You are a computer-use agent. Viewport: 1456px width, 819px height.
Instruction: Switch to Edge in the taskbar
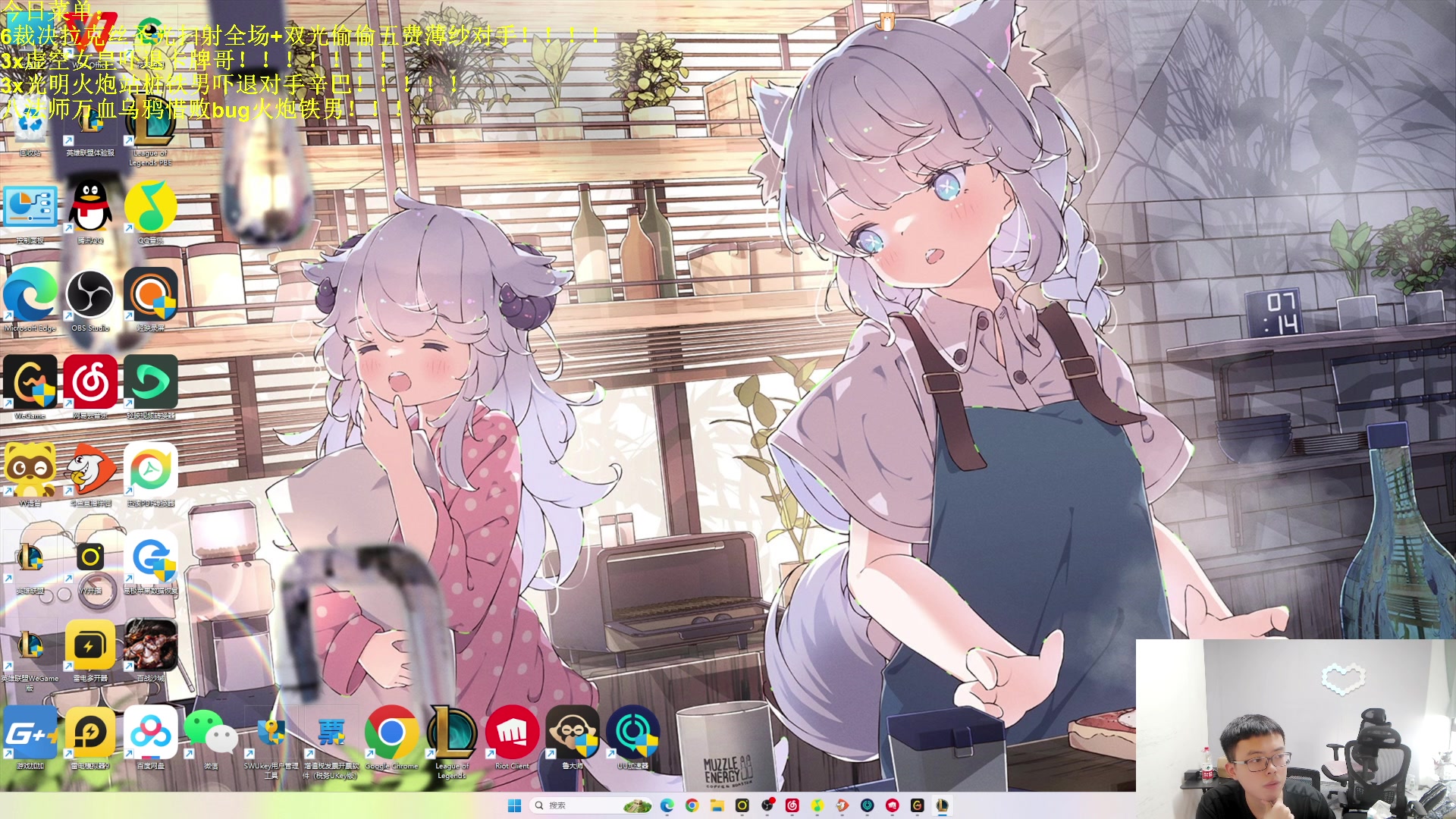click(x=667, y=805)
